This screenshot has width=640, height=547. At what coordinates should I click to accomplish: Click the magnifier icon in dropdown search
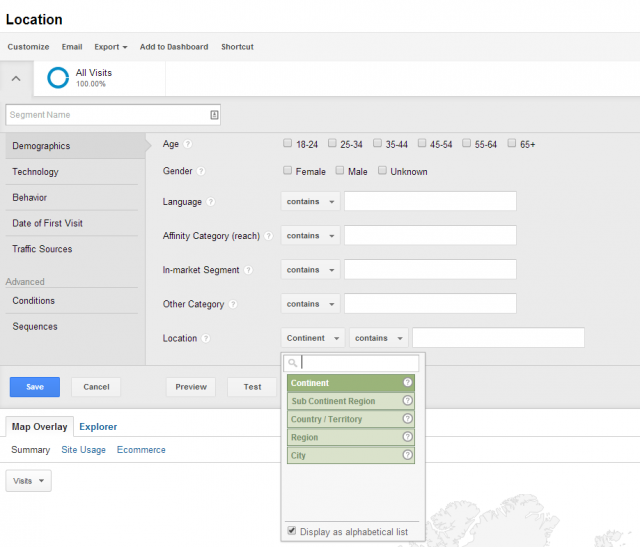click(x=293, y=362)
